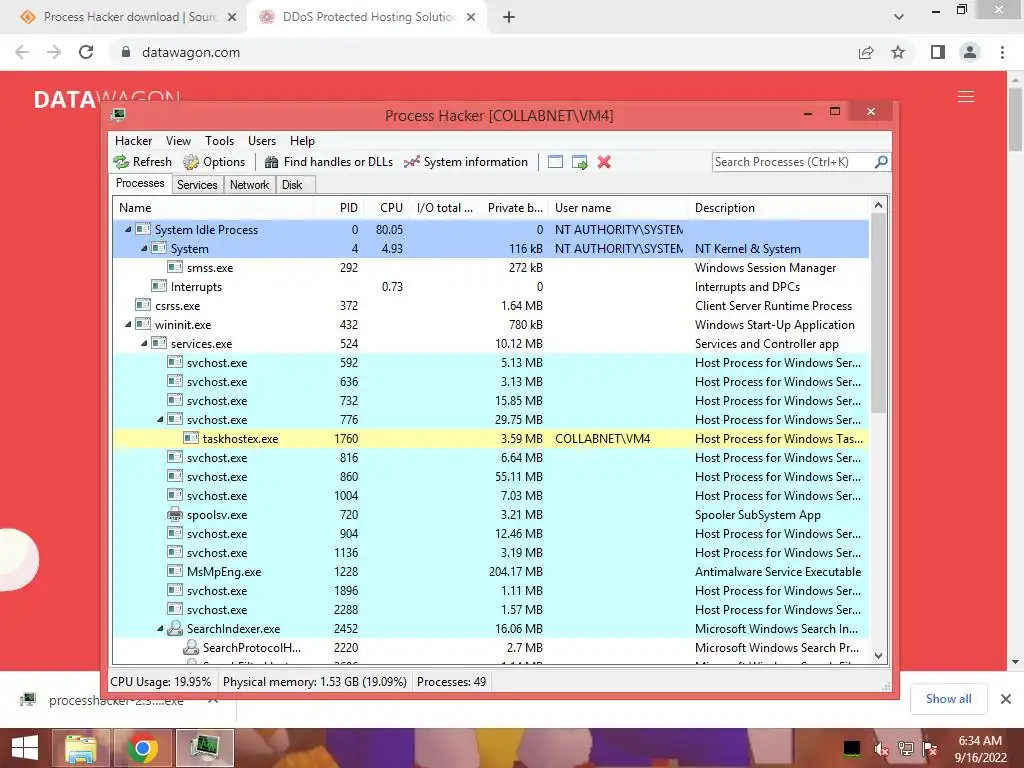Click the process list scrollbar thumb
Image resolution: width=1024 pixels, height=768 pixels.
tap(878, 313)
